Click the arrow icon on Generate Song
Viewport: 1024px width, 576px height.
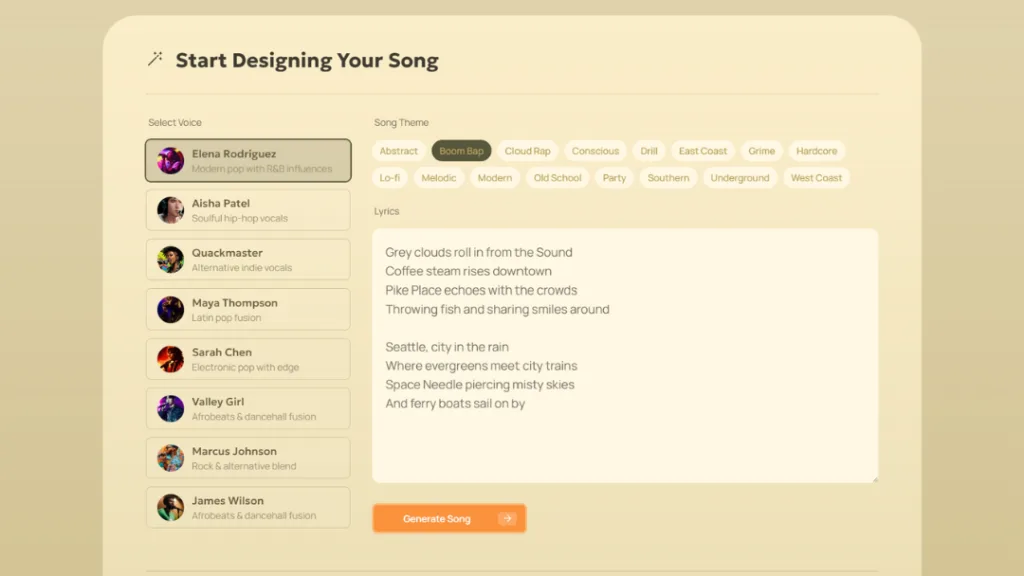coord(507,519)
